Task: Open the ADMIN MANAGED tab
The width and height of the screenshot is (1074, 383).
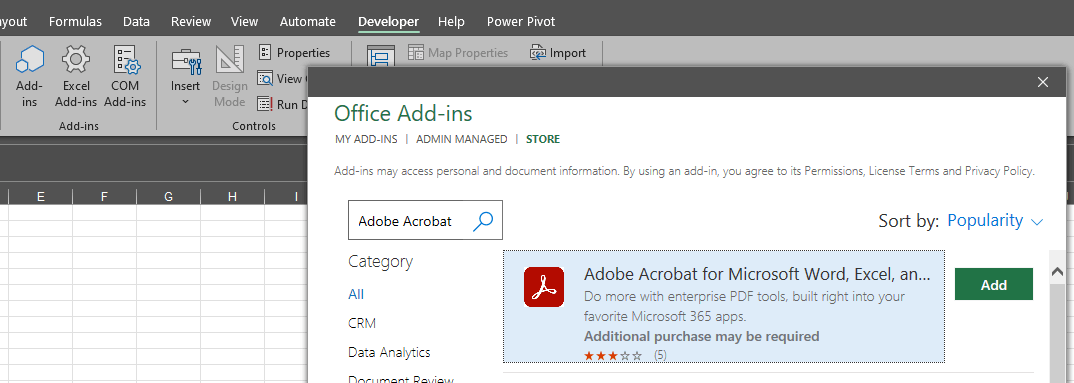Action: (x=462, y=139)
